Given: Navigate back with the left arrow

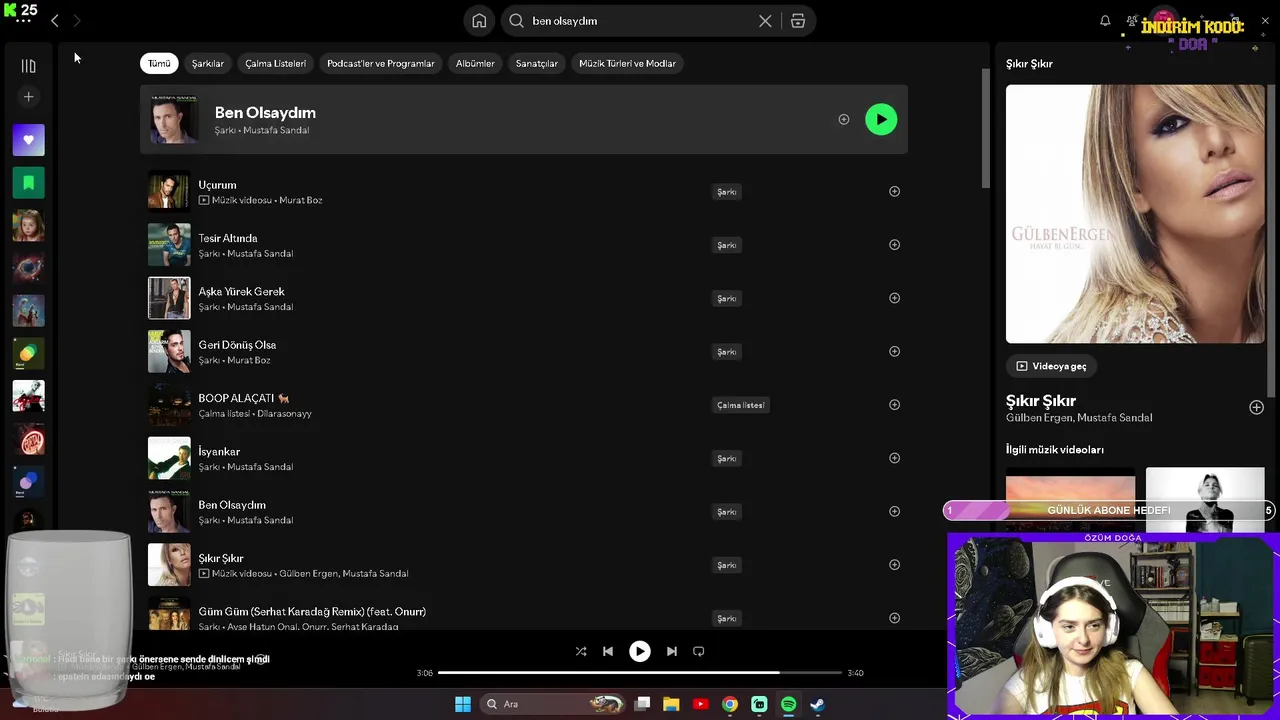Looking at the screenshot, I should pos(55,21).
